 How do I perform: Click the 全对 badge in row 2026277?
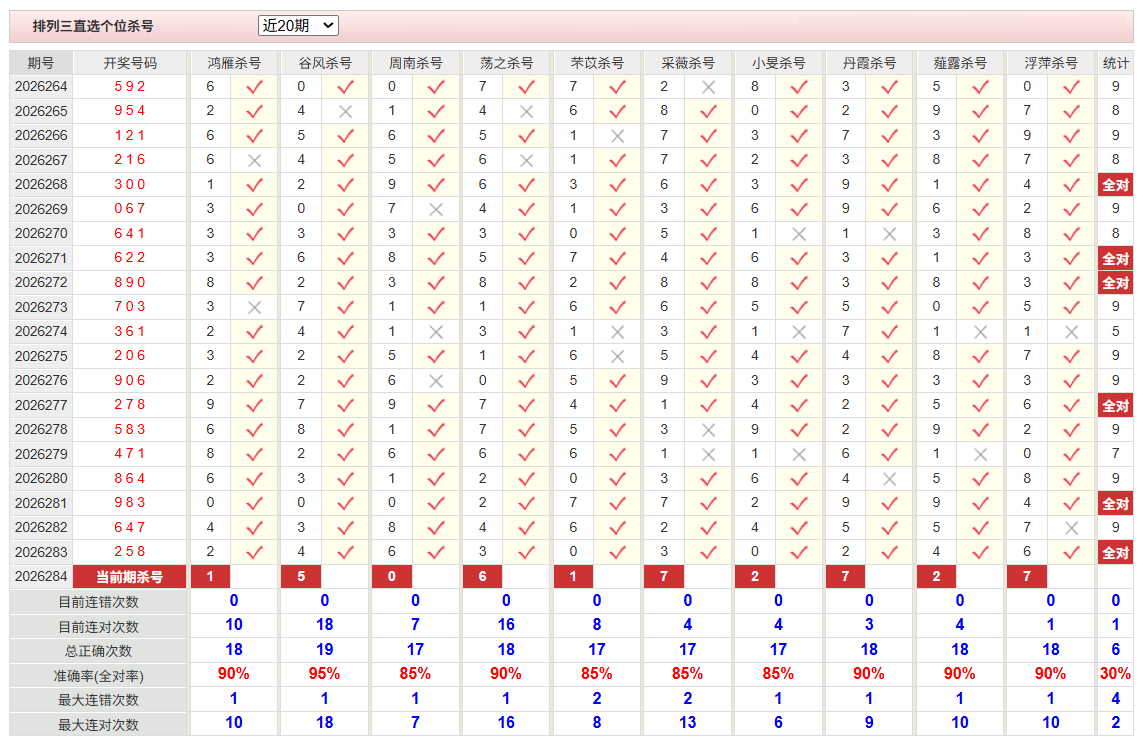coord(1116,405)
